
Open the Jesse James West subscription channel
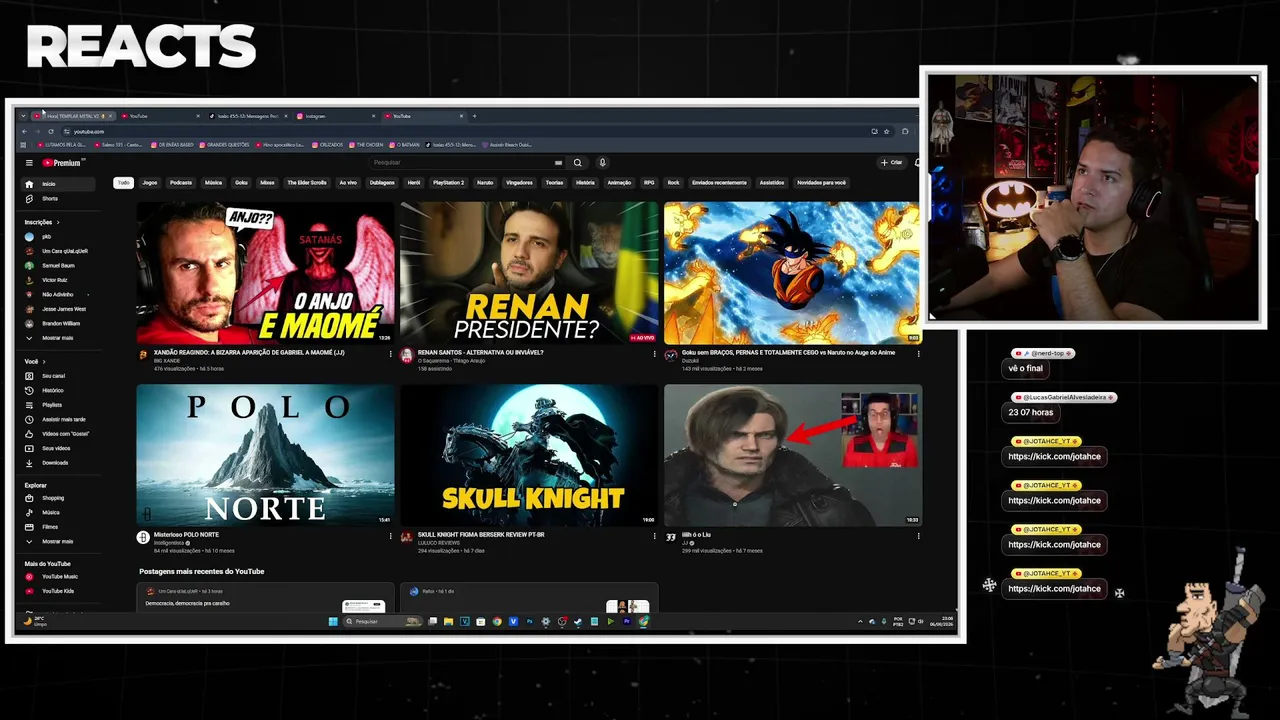[x=60, y=309]
